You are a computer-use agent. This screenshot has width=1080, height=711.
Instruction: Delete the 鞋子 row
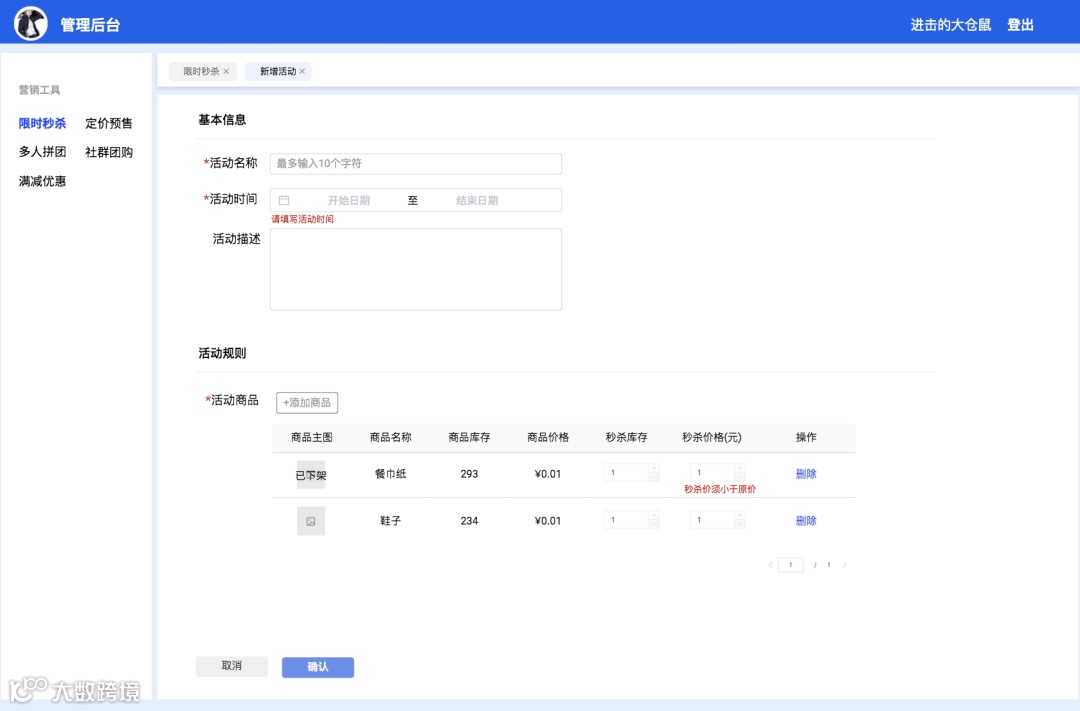(x=806, y=521)
